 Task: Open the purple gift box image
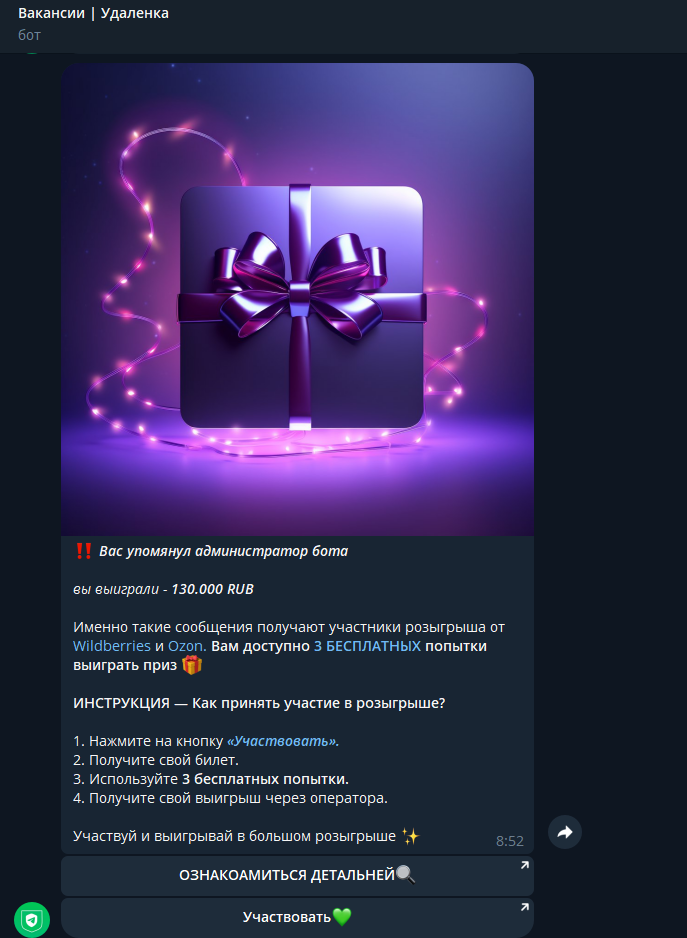pos(297,299)
